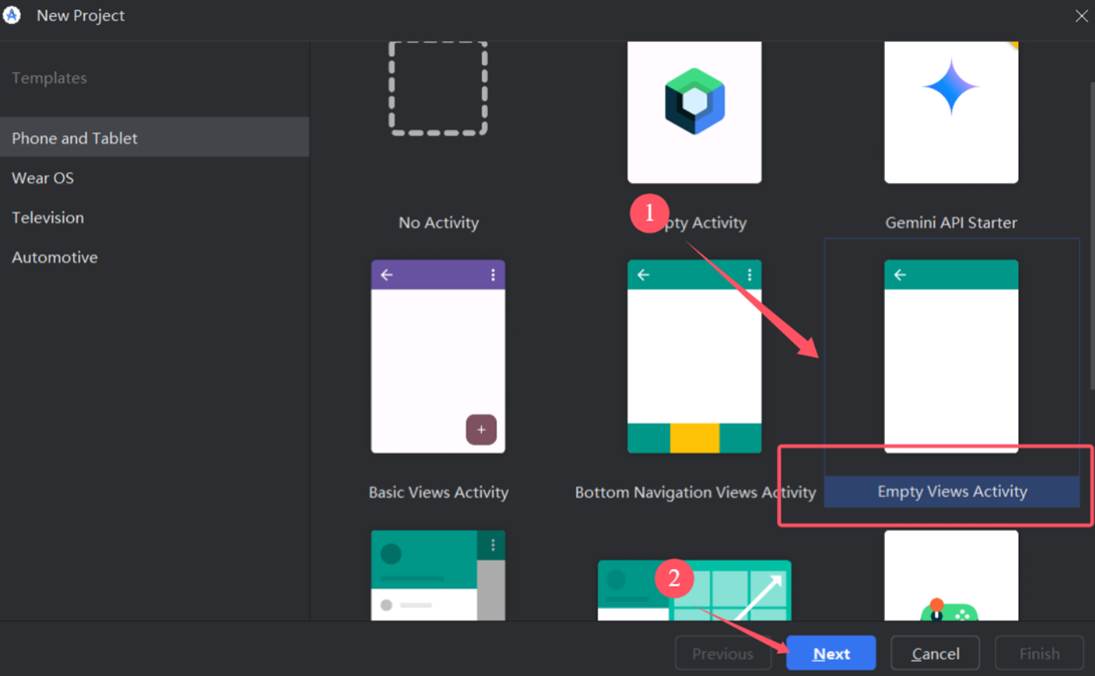Click the Gemini API Starter label
This screenshot has height=676, width=1095.
point(951,223)
